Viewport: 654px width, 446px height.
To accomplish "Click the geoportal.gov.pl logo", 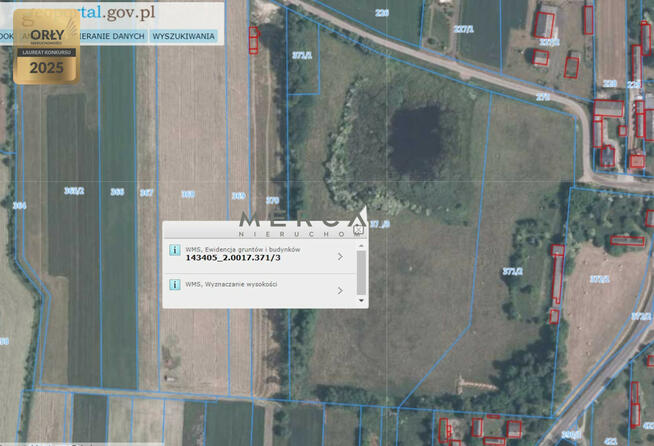I will pos(100,14).
